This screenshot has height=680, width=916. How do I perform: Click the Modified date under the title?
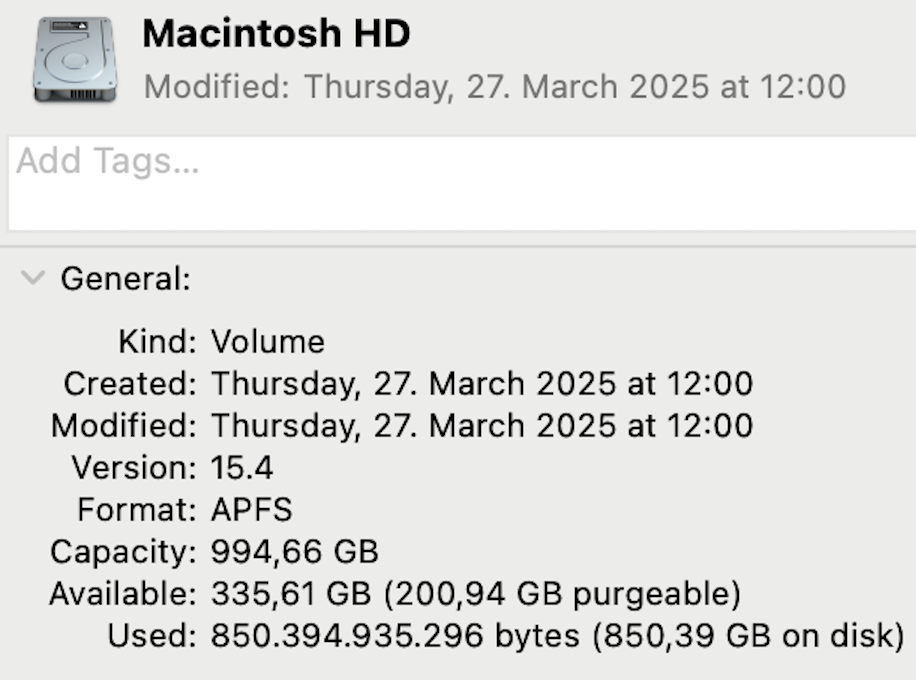495,86
